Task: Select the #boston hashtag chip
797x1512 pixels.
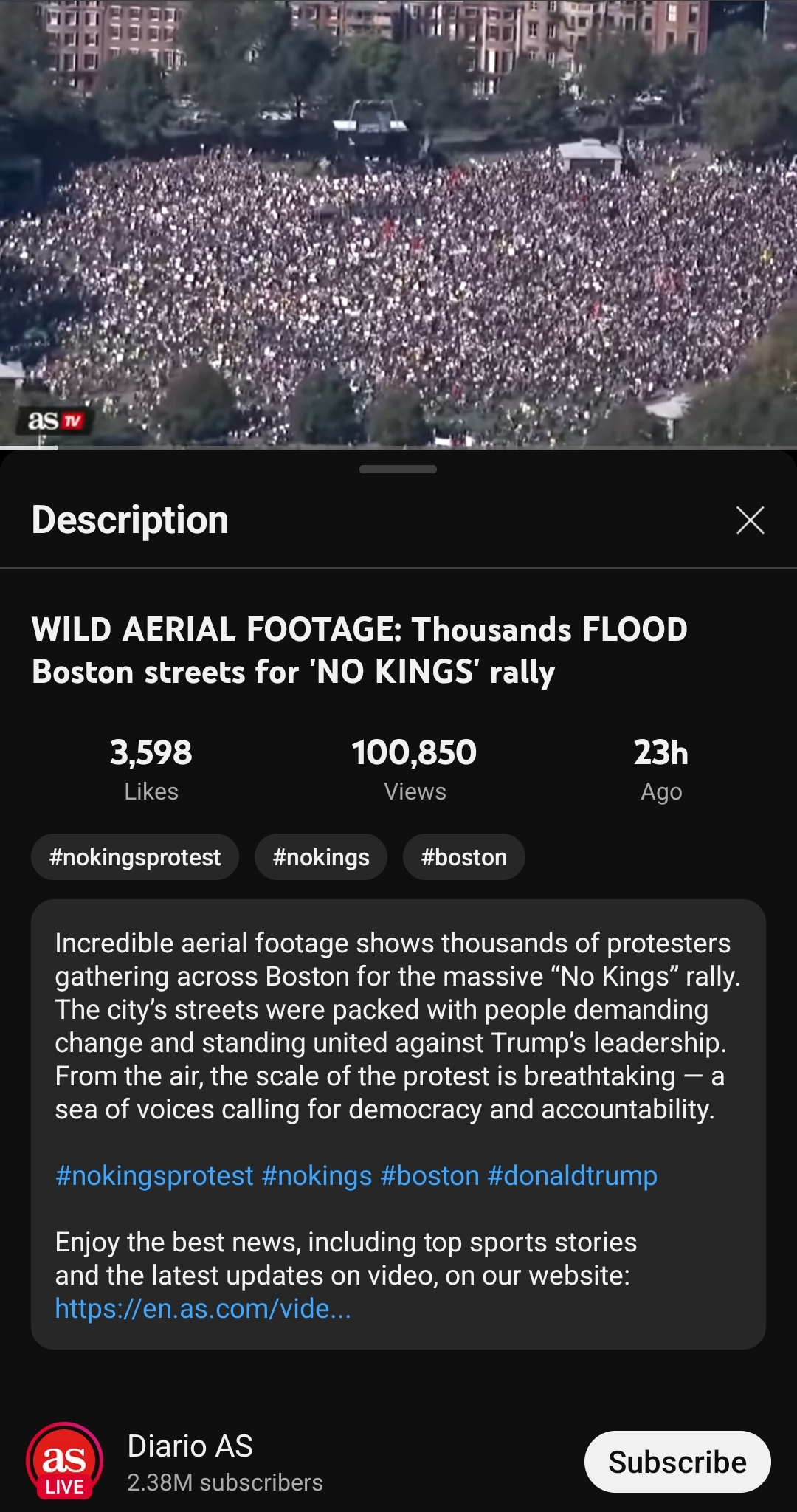Action: [463, 857]
